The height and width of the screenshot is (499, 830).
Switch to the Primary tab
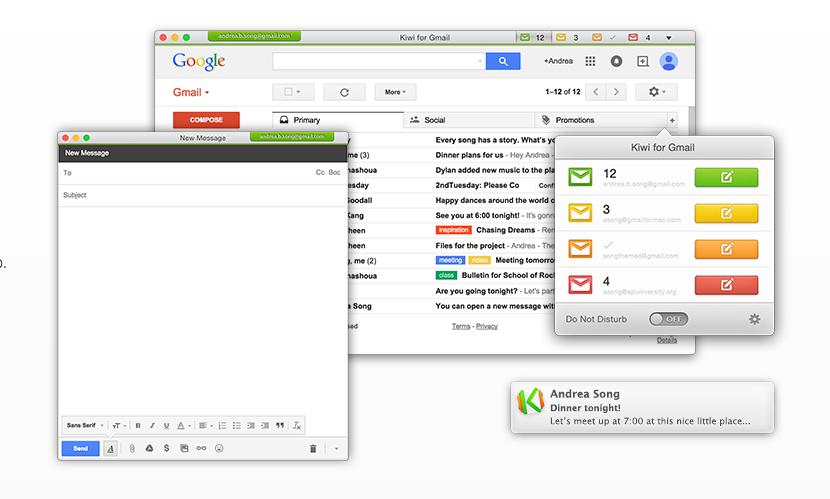coord(338,120)
